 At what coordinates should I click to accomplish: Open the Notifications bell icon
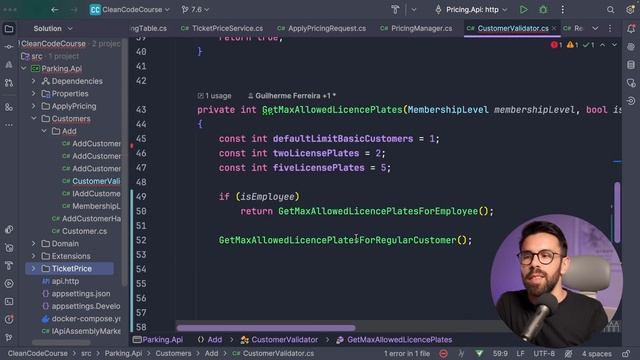(x=631, y=29)
